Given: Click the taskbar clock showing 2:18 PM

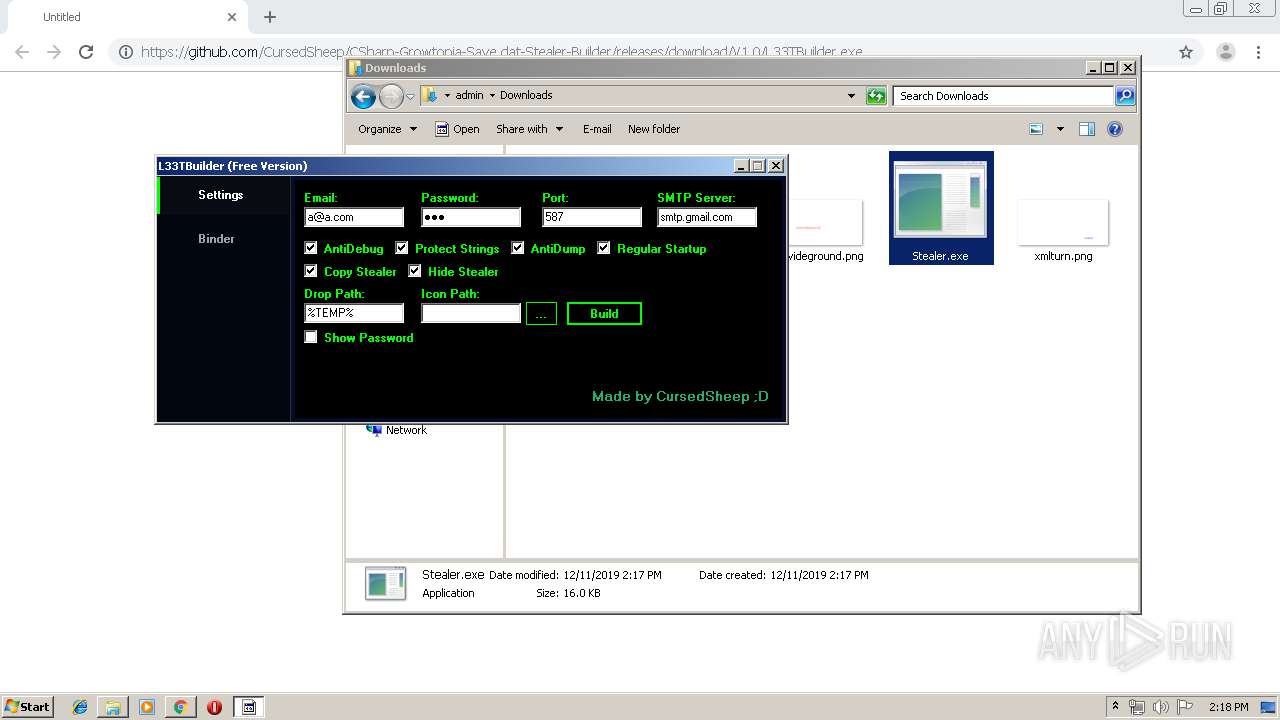Looking at the screenshot, I should 1228,707.
